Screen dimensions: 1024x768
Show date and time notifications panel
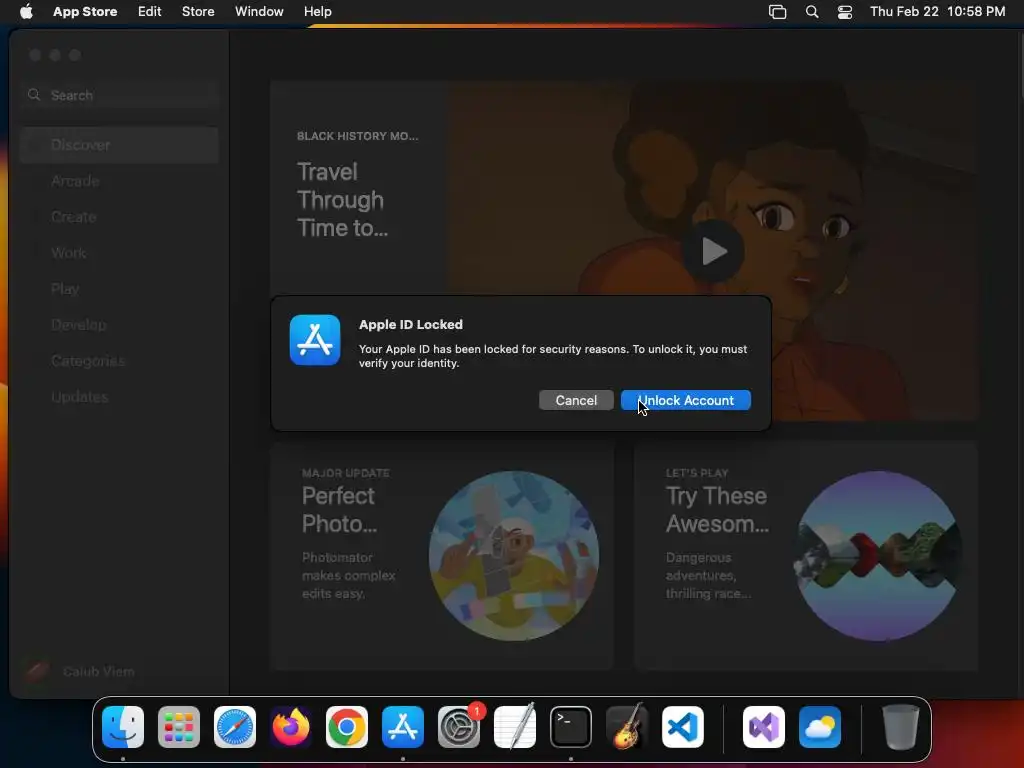click(937, 11)
